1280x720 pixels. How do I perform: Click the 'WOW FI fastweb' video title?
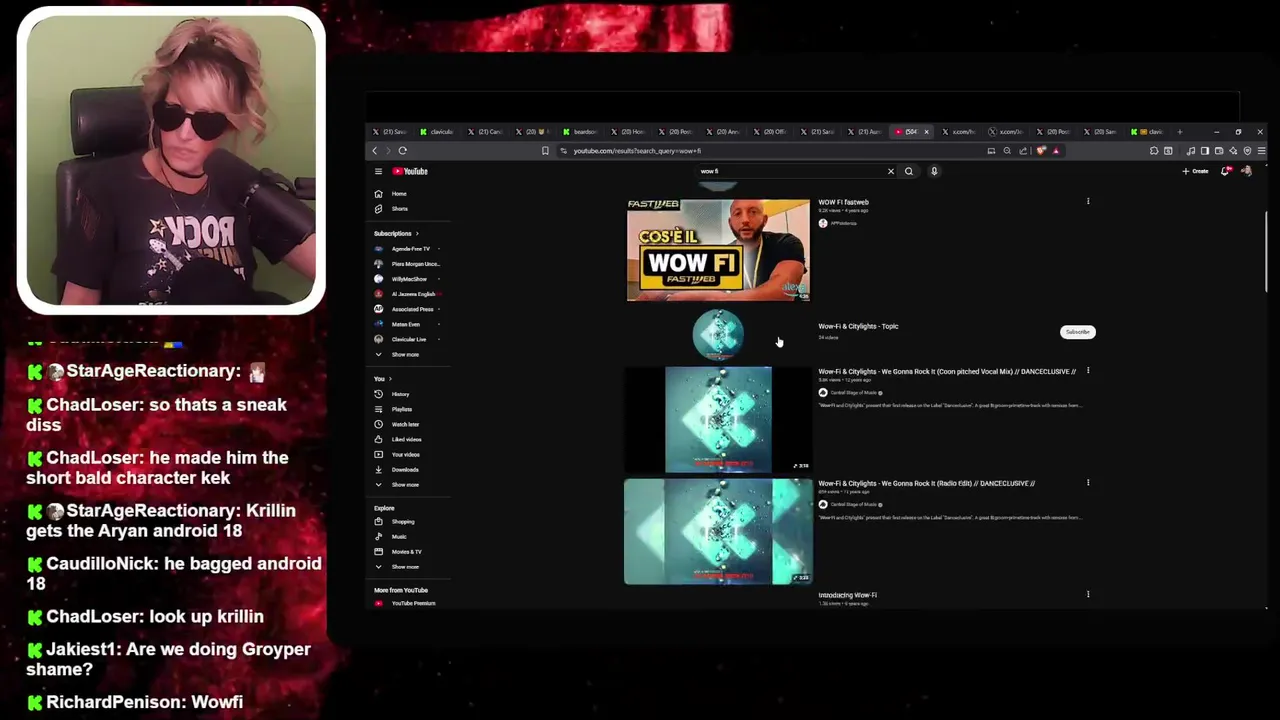[843, 202]
